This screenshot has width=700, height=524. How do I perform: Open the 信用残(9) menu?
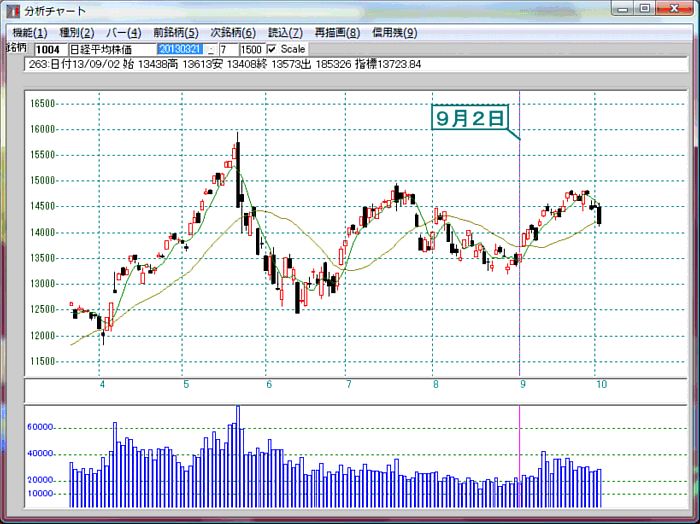(395, 33)
